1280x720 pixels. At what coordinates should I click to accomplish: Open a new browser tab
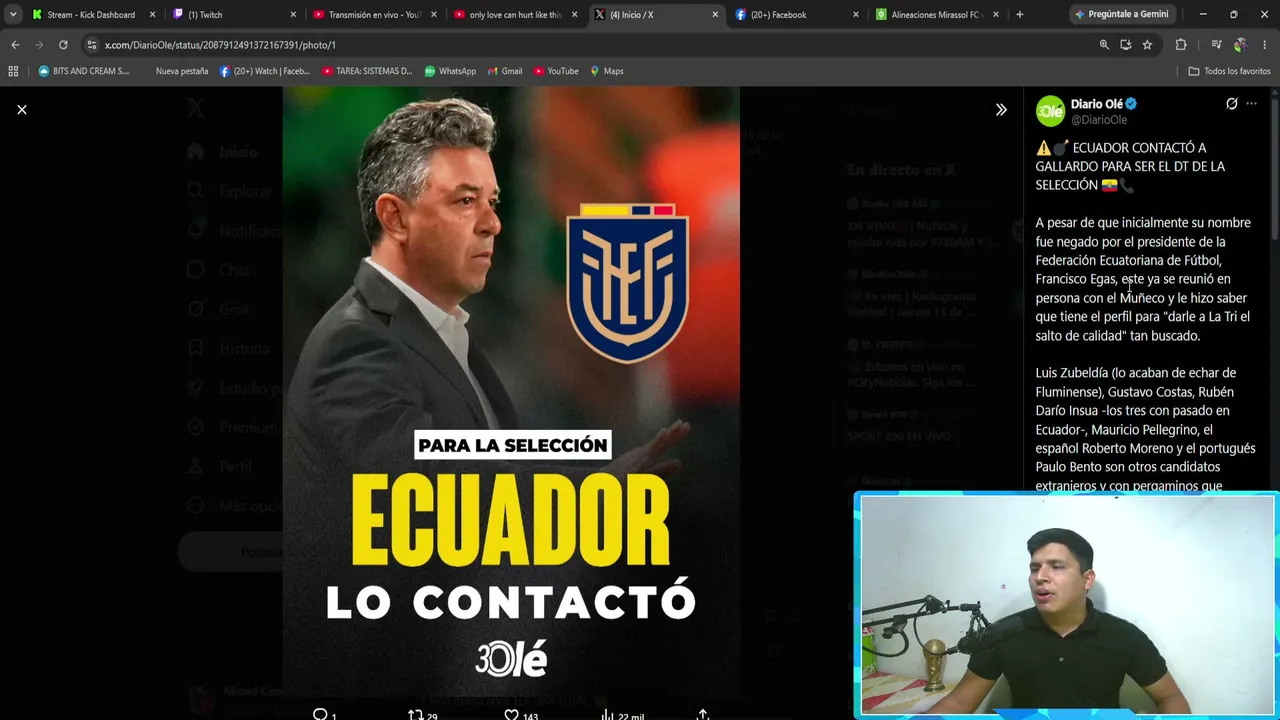pos(1019,15)
